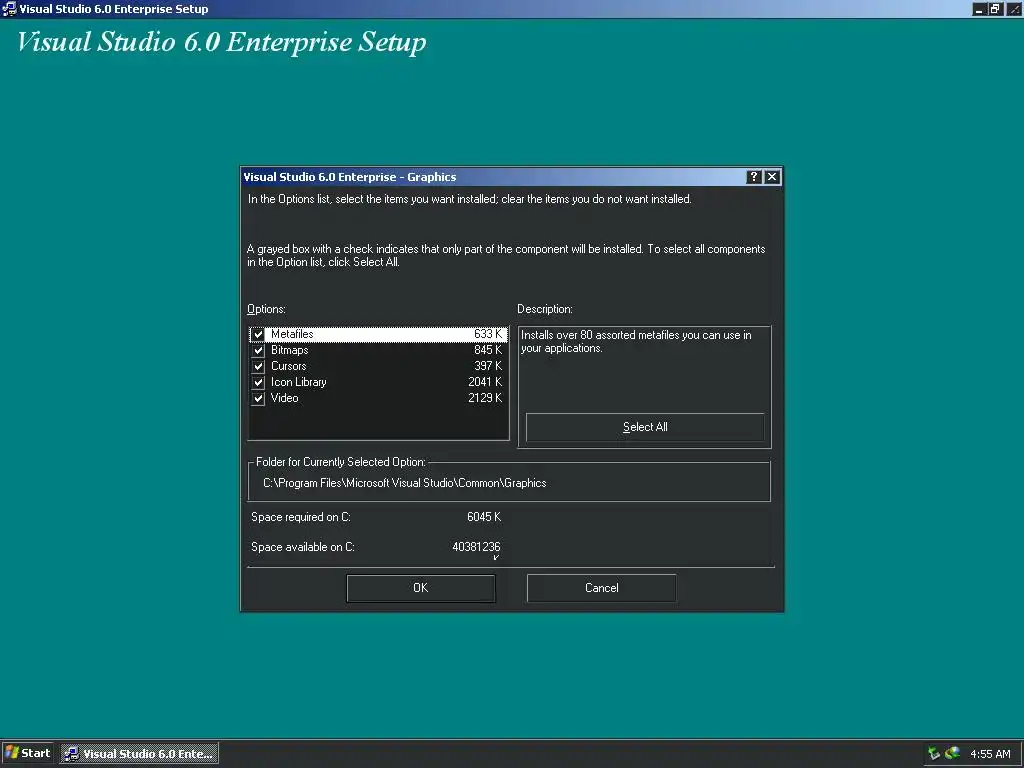Confirm with the OK button

coord(421,588)
